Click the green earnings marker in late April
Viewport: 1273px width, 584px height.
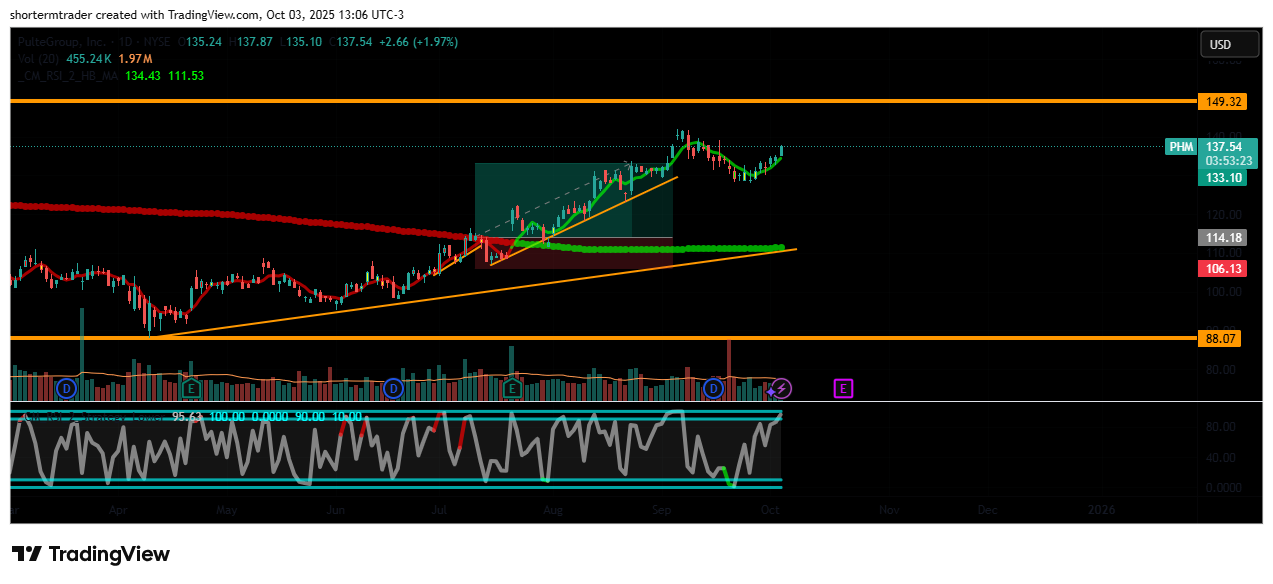[x=191, y=387]
